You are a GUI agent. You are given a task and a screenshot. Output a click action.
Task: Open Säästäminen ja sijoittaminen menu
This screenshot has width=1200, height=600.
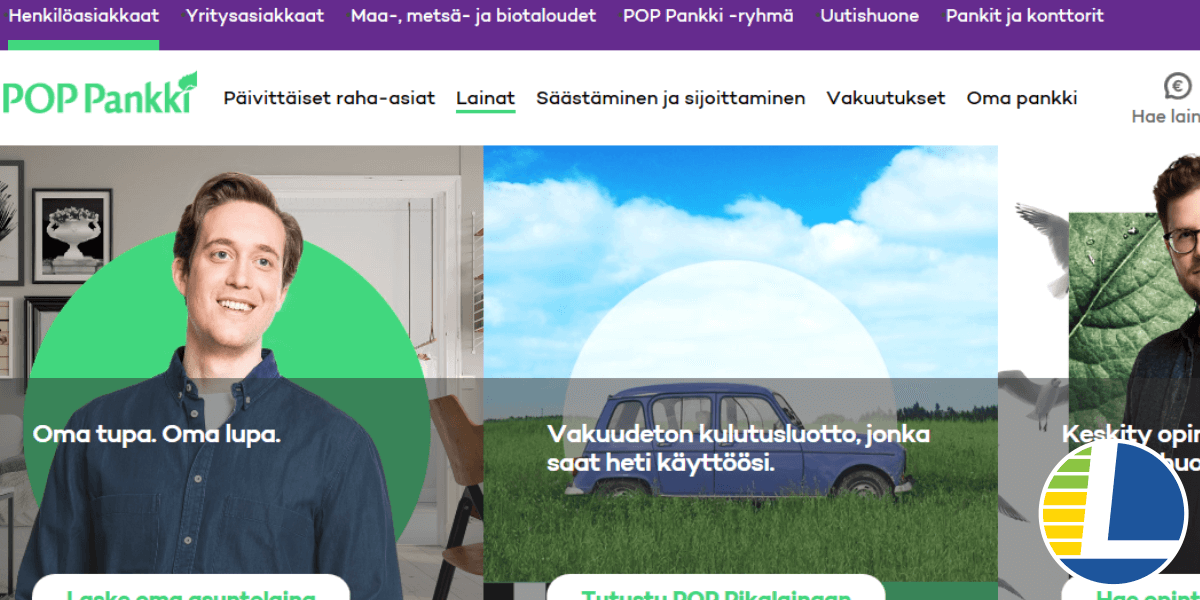point(671,98)
